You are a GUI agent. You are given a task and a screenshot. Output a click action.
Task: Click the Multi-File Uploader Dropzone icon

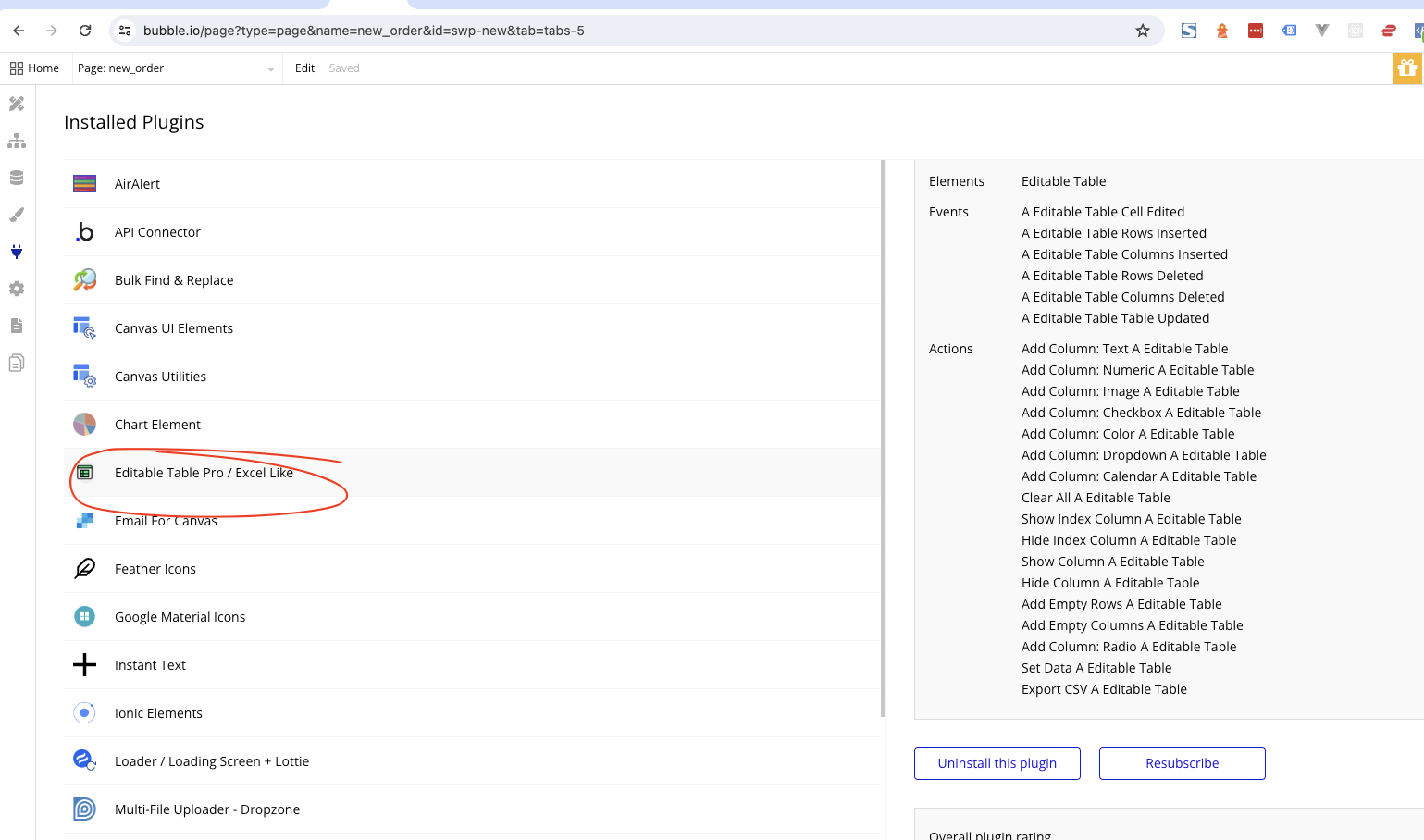pos(84,809)
